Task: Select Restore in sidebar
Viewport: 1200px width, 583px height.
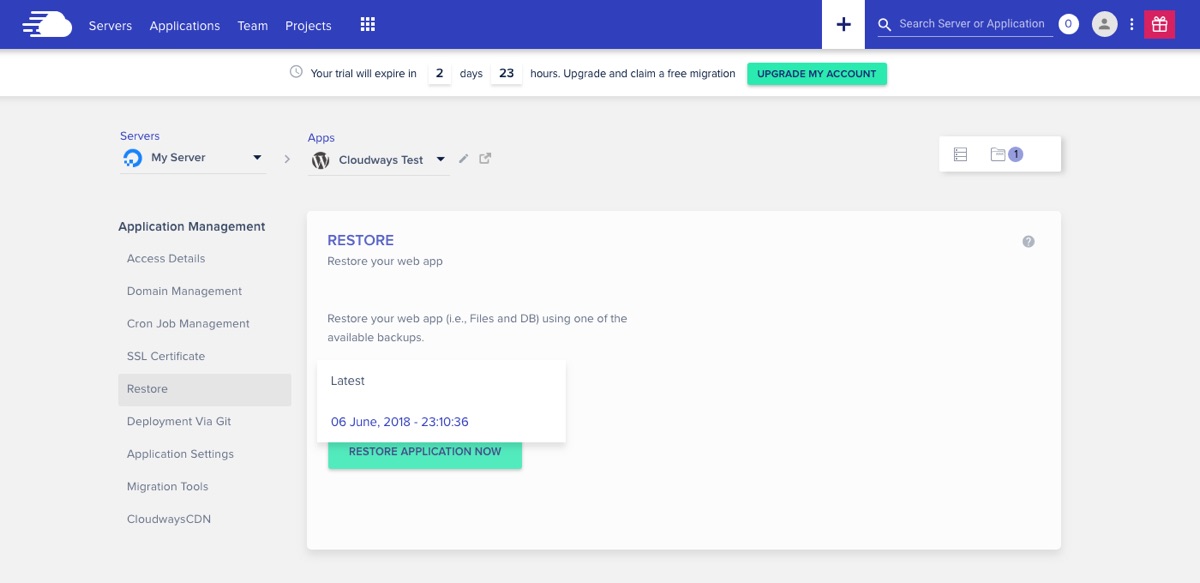Action: tap(204, 389)
